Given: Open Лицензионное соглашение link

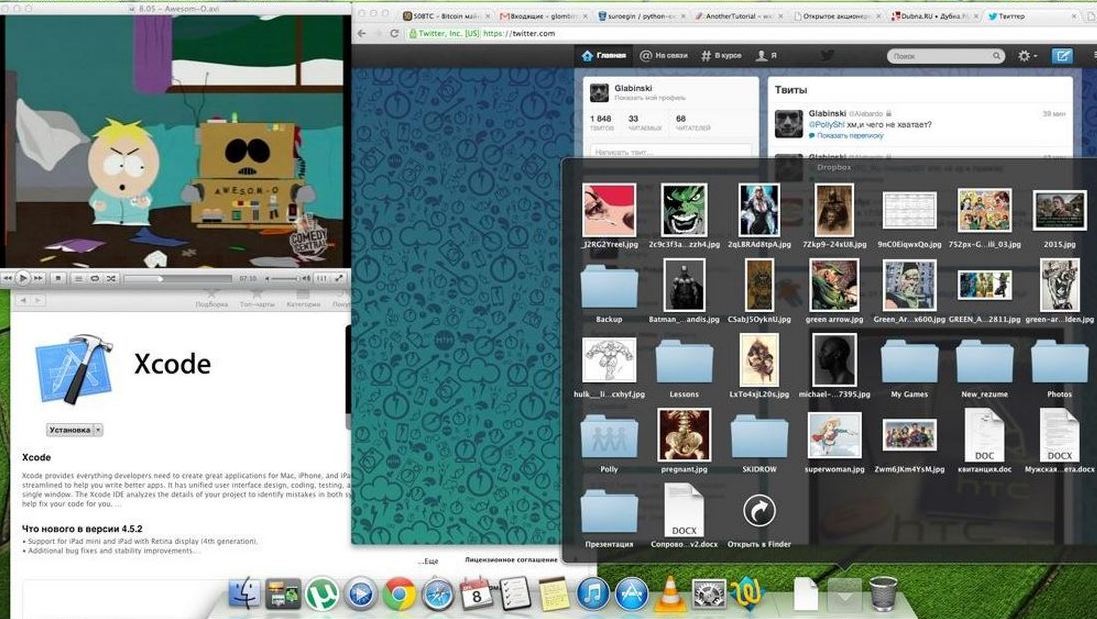Looking at the screenshot, I should coord(511,560).
